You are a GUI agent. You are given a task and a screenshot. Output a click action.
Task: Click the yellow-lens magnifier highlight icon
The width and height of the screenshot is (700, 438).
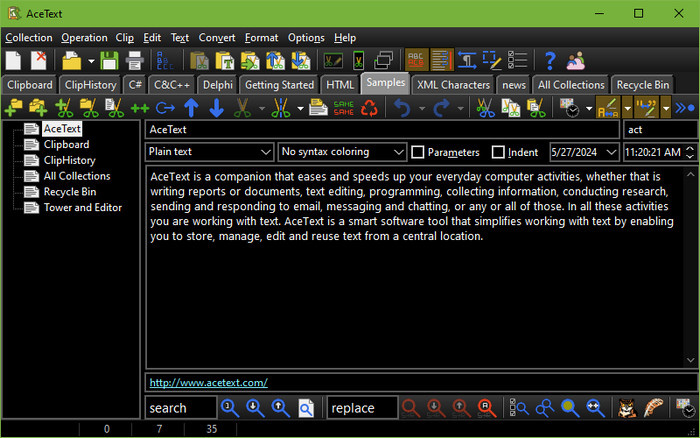[x=570, y=408]
